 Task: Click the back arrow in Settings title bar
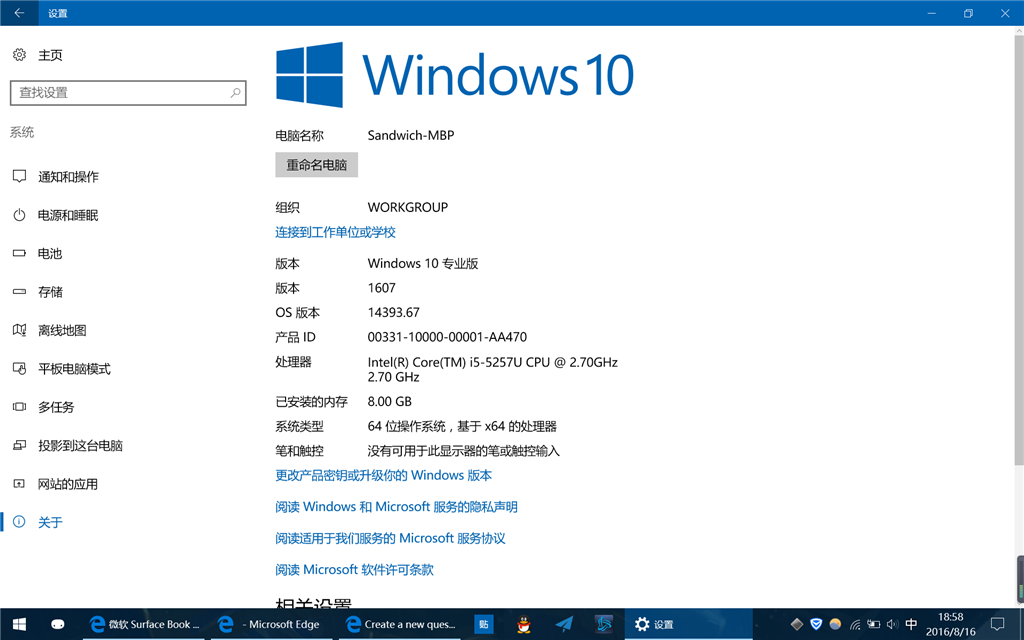19,13
